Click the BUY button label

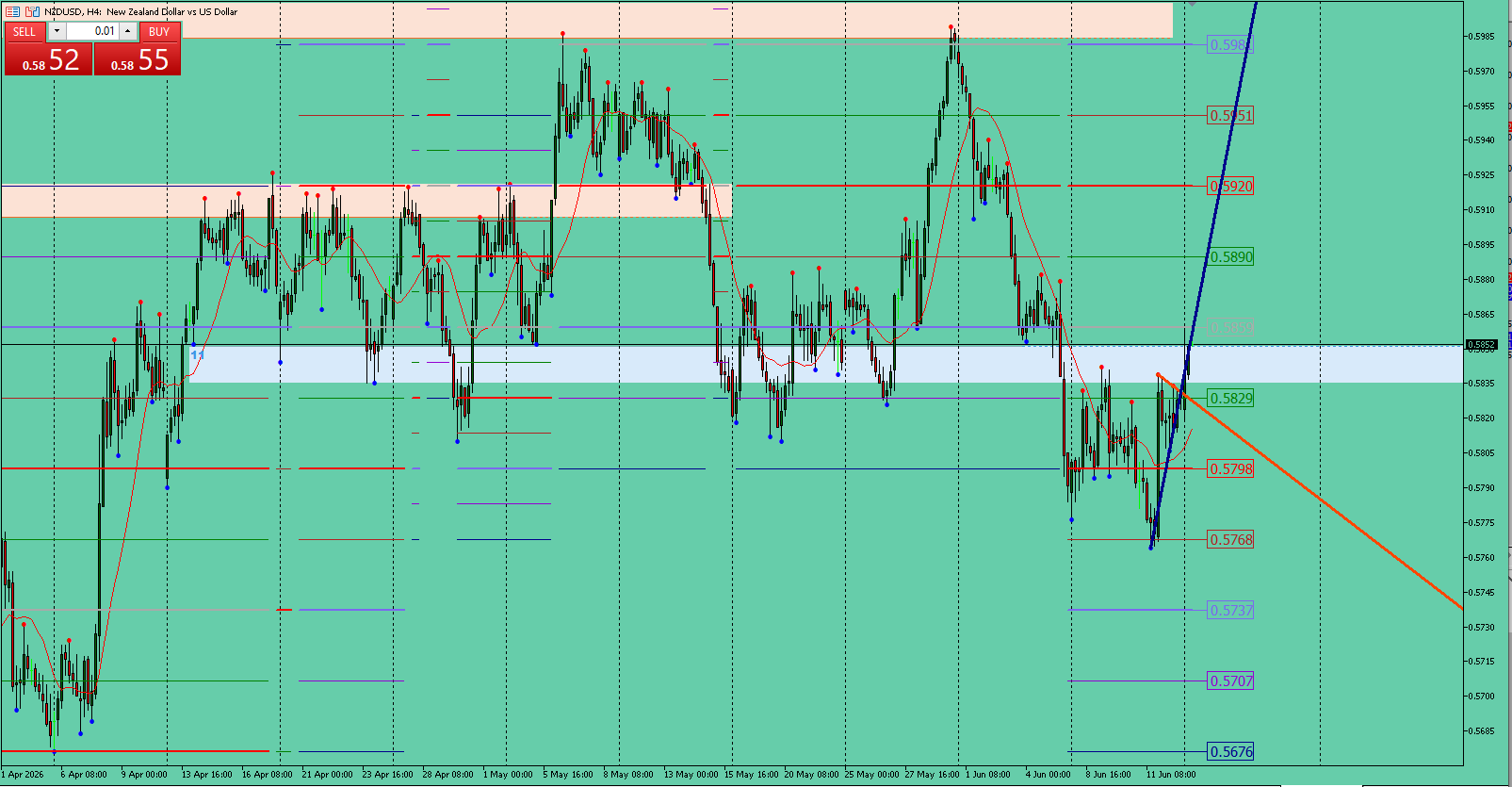[x=159, y=31]
